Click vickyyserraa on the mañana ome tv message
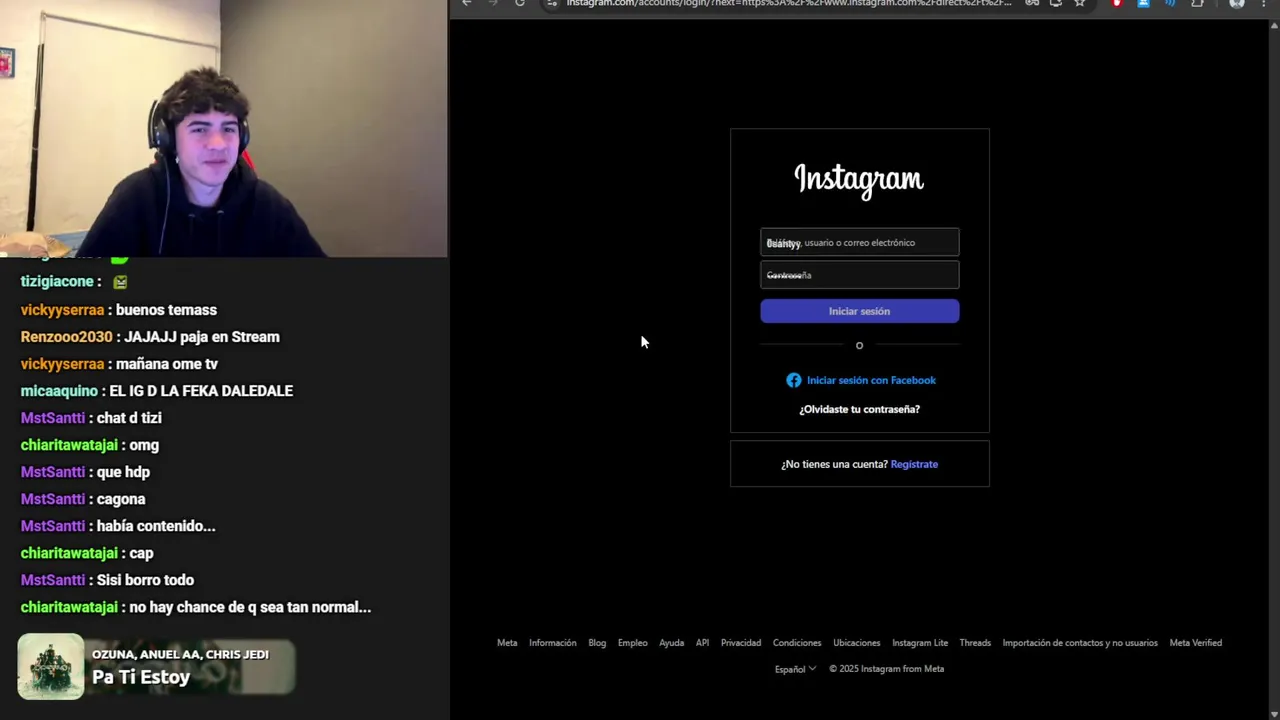Viewport: 1280px width, 720px height. click(x=62, y=364)
